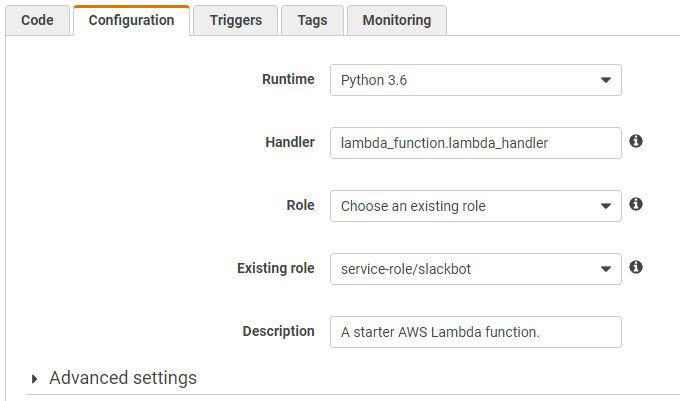Screen dimensions: 680x401
Task: Click the Runtime field label
Action: click(x=288, y=79)
